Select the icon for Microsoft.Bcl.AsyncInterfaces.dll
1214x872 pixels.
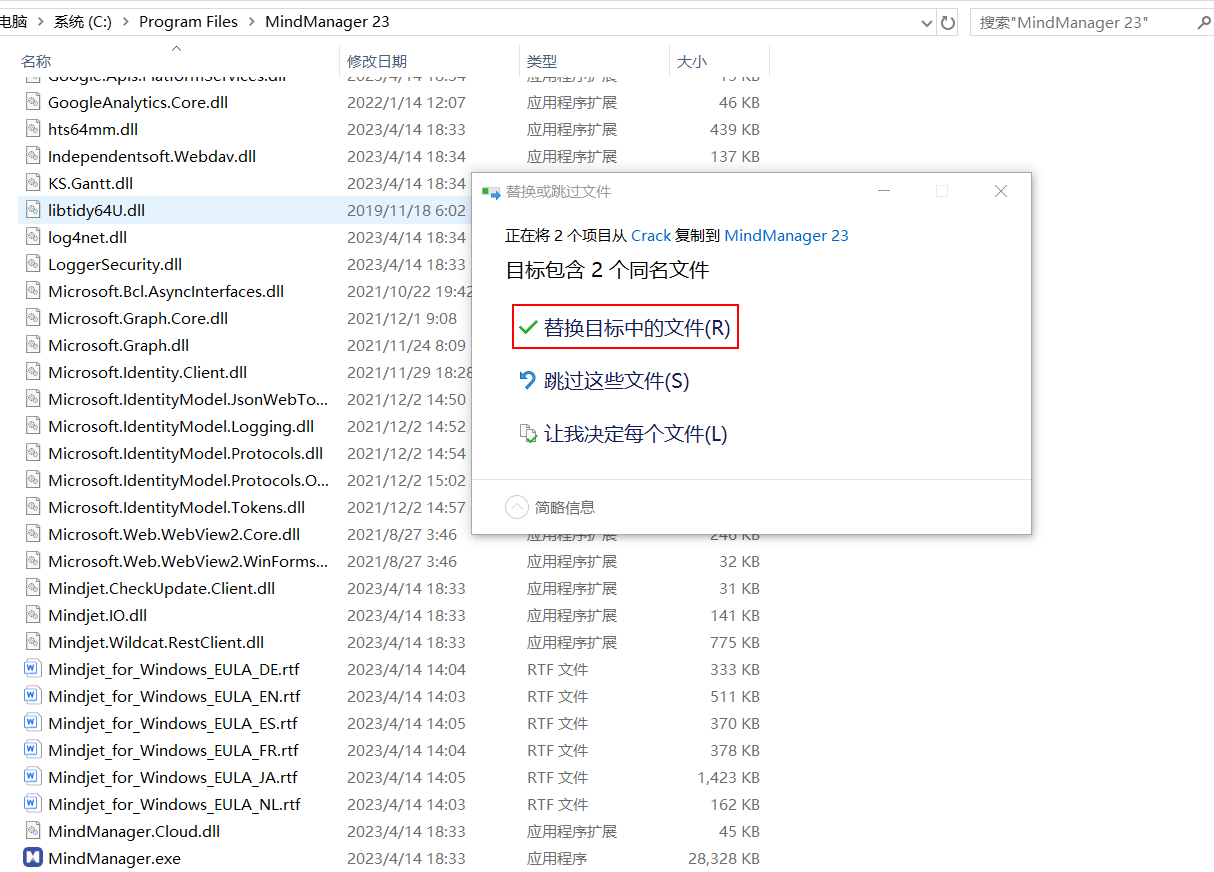point(32,291)
